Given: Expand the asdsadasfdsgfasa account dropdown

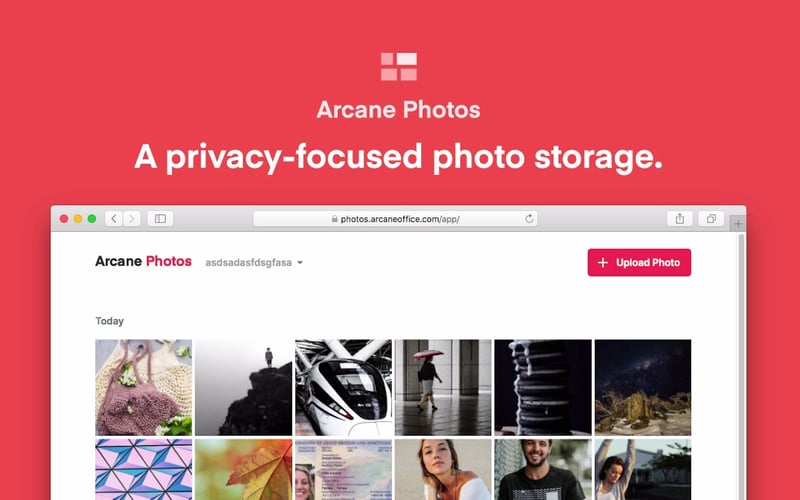Looking at the screenshot, I should point(254,262).
